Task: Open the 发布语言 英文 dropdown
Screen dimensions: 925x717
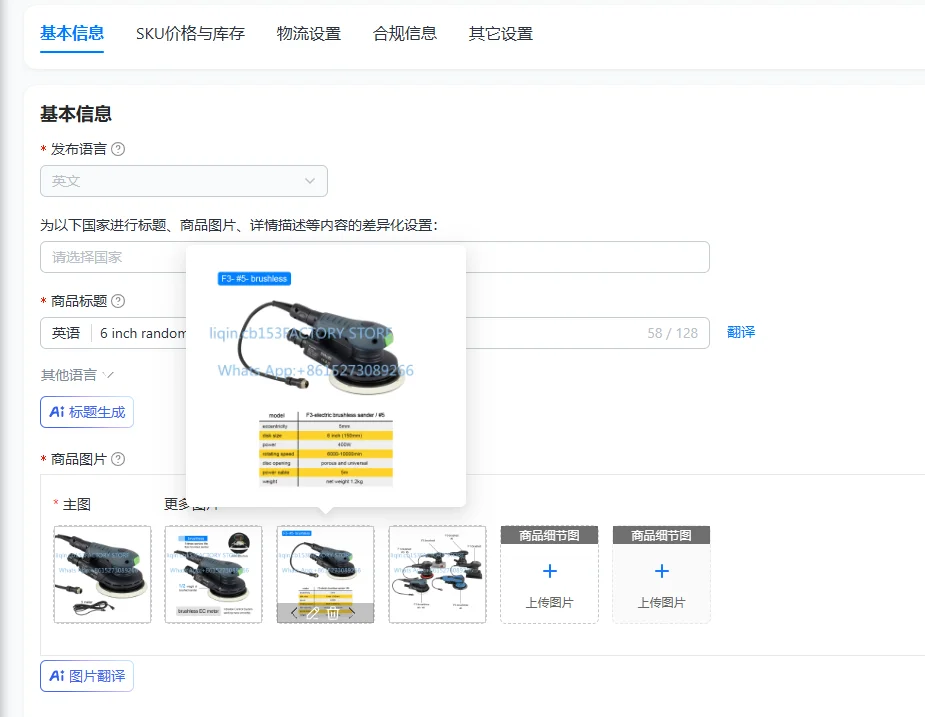Action: click(184, 181)
